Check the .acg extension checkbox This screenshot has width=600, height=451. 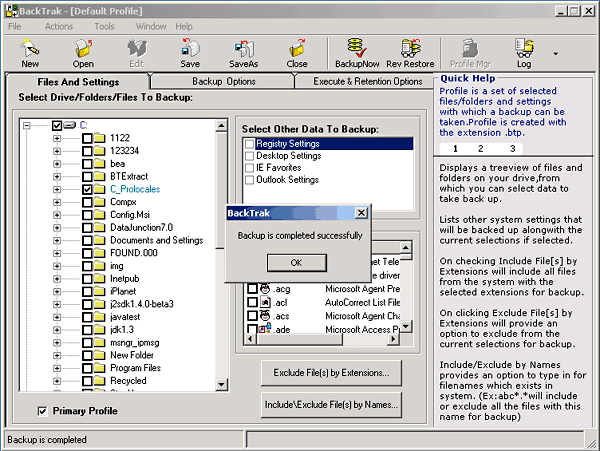253,288
